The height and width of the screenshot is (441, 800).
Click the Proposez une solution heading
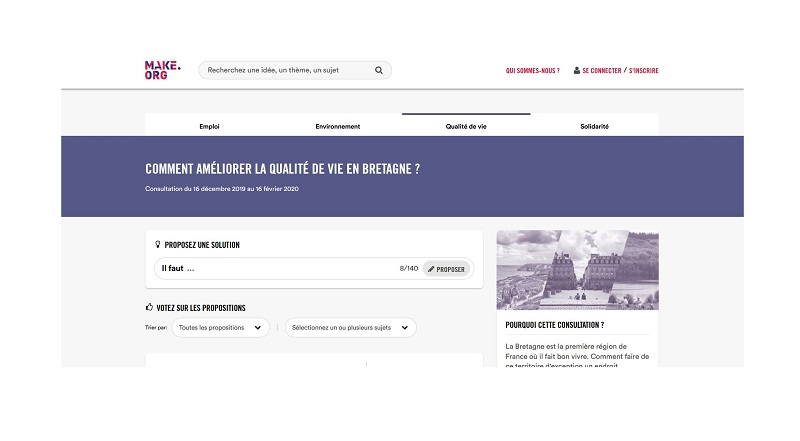pyautogui.click(x=202, y=245)
